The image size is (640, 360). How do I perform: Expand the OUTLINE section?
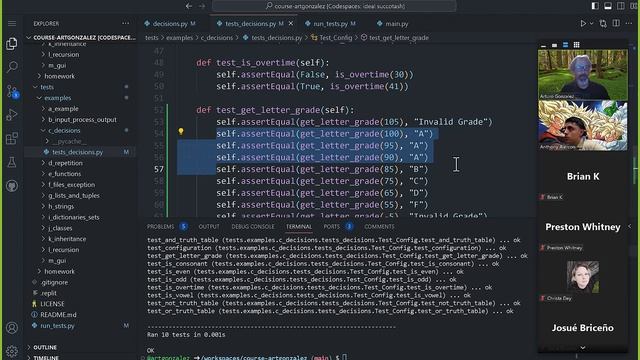(45, 347)
